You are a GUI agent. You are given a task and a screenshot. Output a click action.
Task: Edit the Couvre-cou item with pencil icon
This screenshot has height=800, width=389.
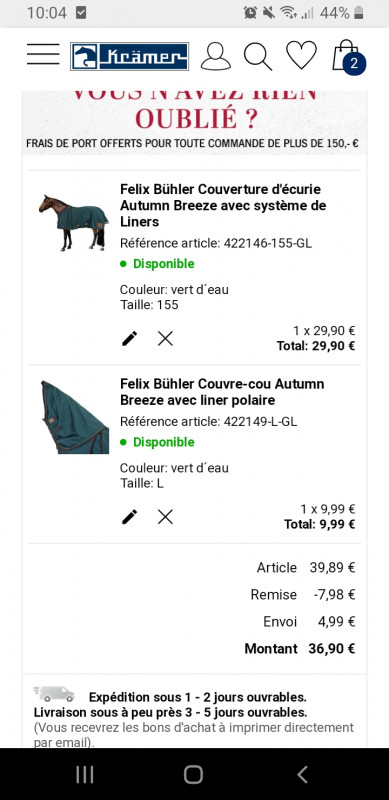pos(130,517)
